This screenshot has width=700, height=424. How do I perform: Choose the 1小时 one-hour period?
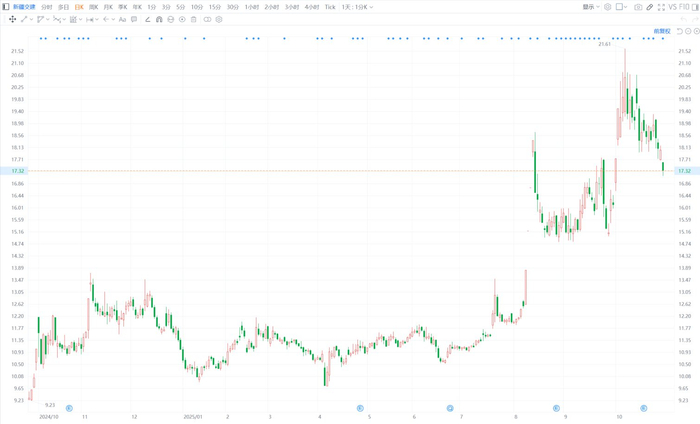point(252,7)
